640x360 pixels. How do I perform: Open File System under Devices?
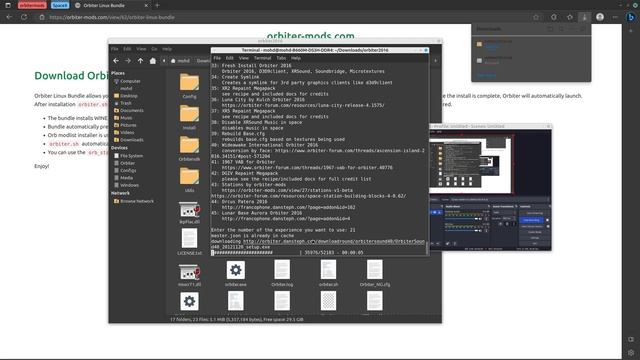click(129, 156)
